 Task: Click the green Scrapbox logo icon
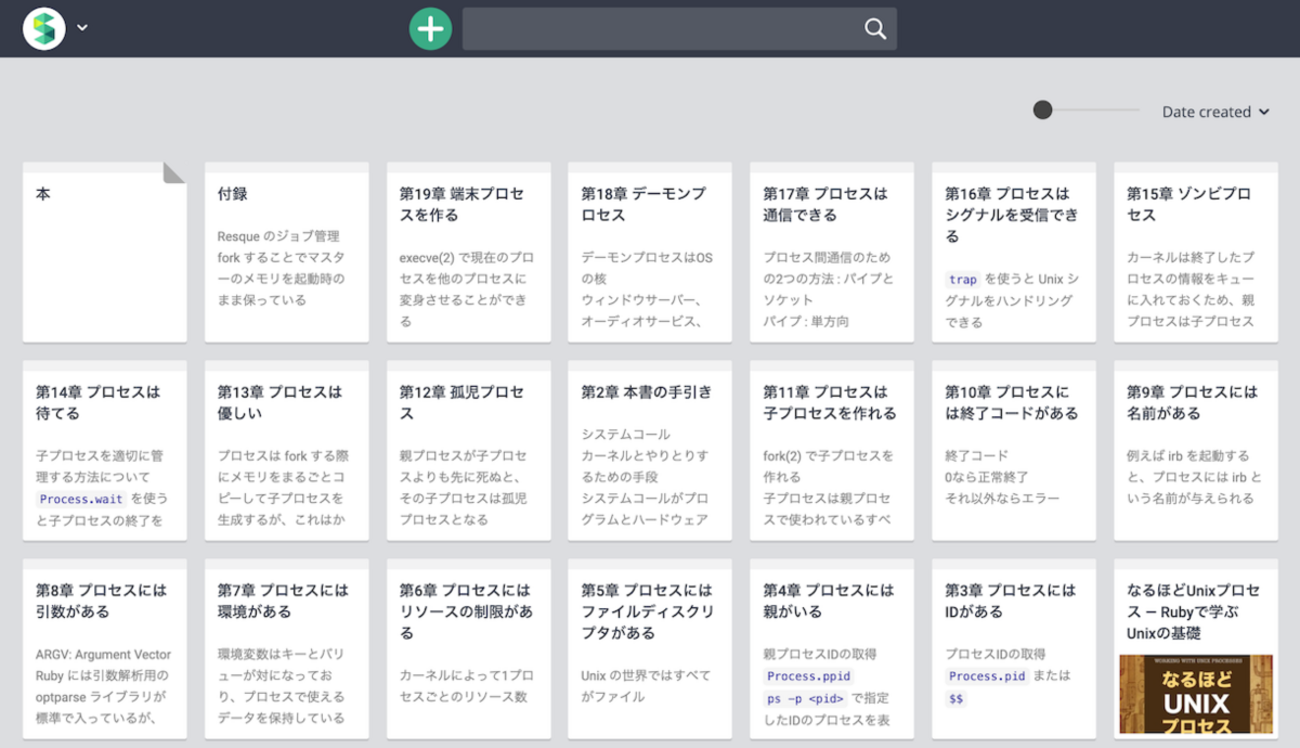[44, 28]
